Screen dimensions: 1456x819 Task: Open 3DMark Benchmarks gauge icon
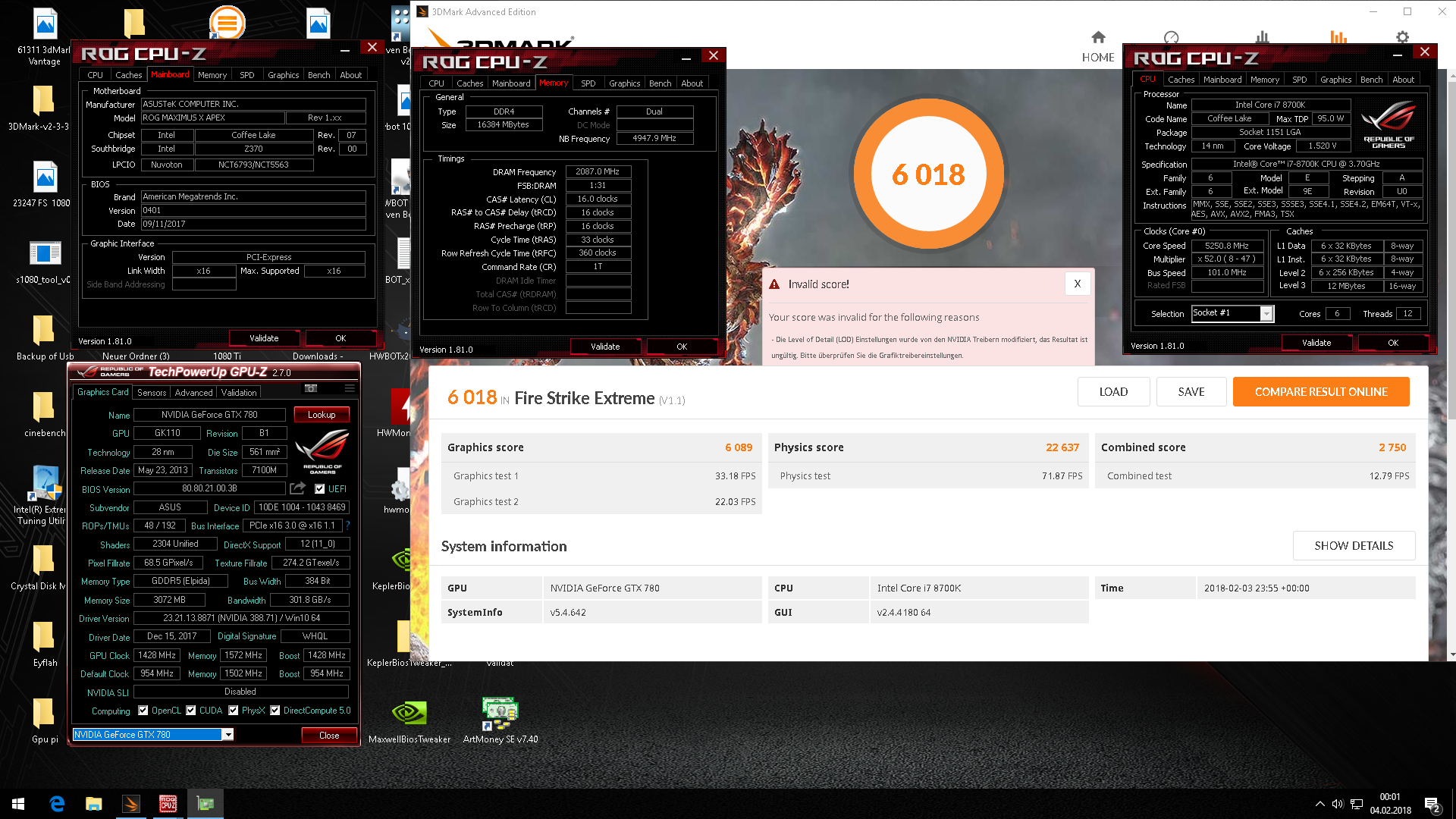(x=1172, y=37)
